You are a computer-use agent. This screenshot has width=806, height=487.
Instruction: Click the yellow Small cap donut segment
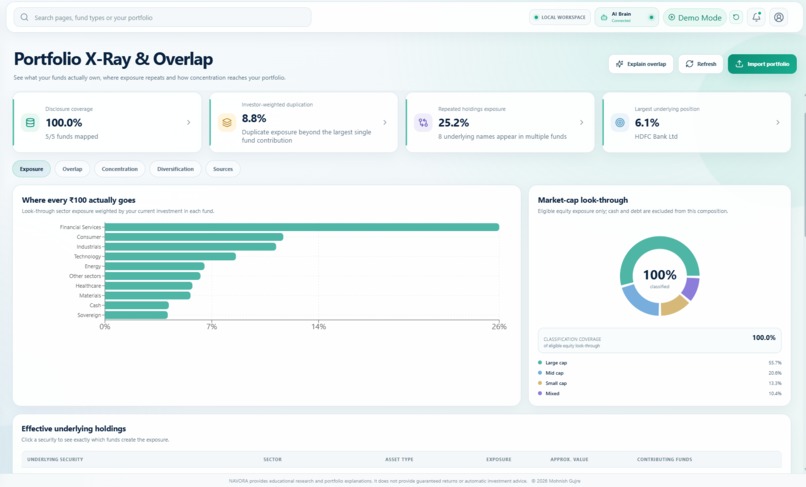[674, 306]
